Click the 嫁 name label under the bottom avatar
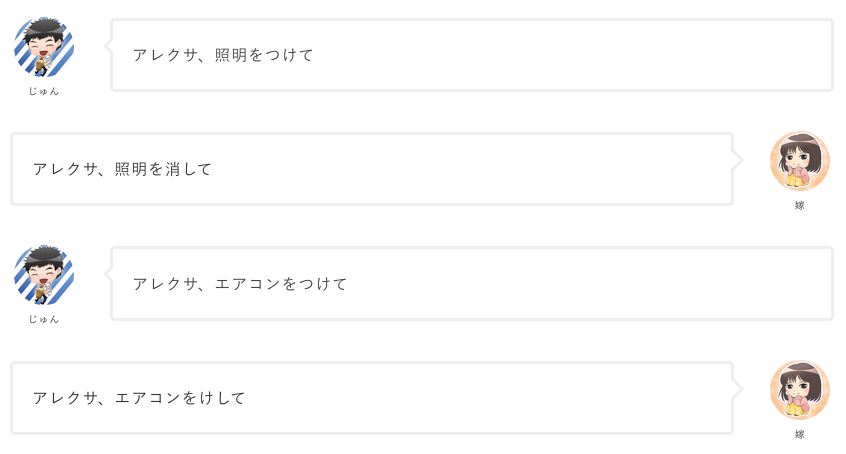 [799, 434]
